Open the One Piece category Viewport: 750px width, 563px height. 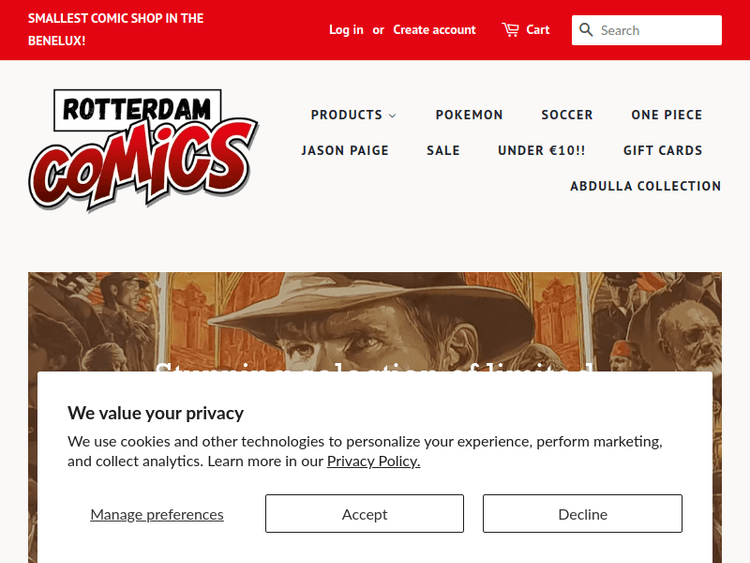click(666, 115)
